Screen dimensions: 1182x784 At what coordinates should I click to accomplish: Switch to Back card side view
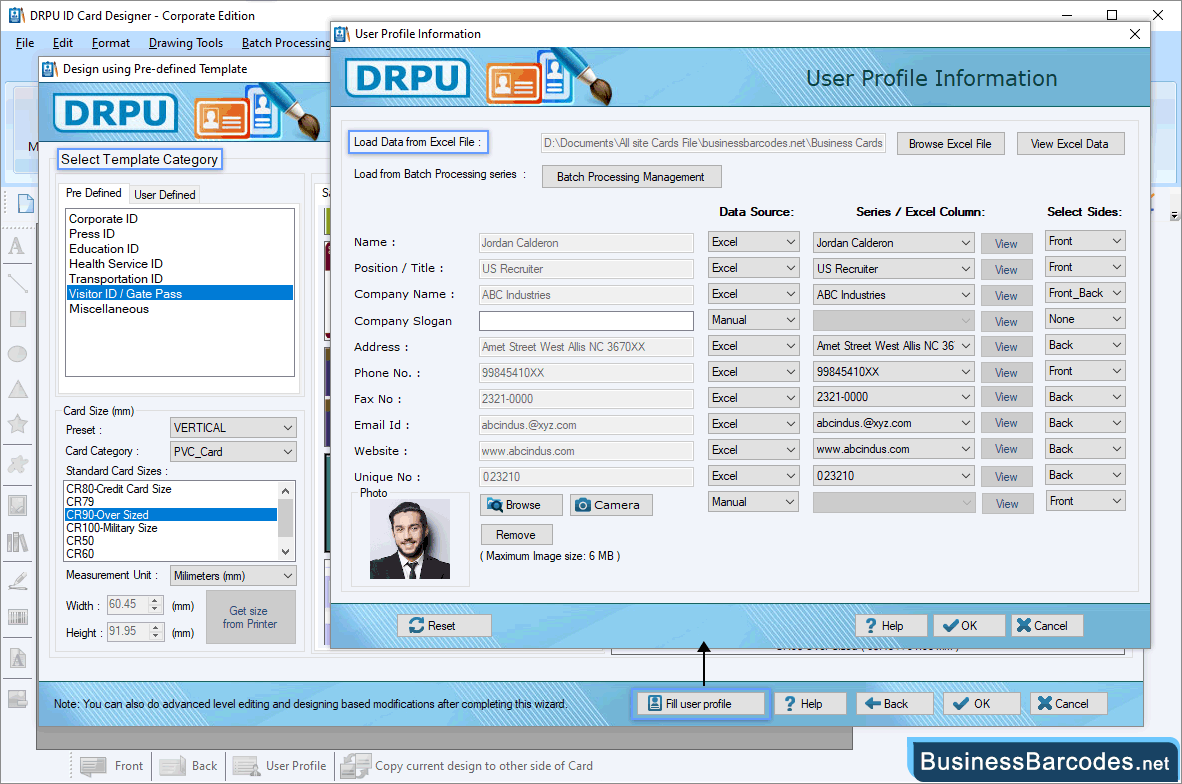(x=188, y=766)
